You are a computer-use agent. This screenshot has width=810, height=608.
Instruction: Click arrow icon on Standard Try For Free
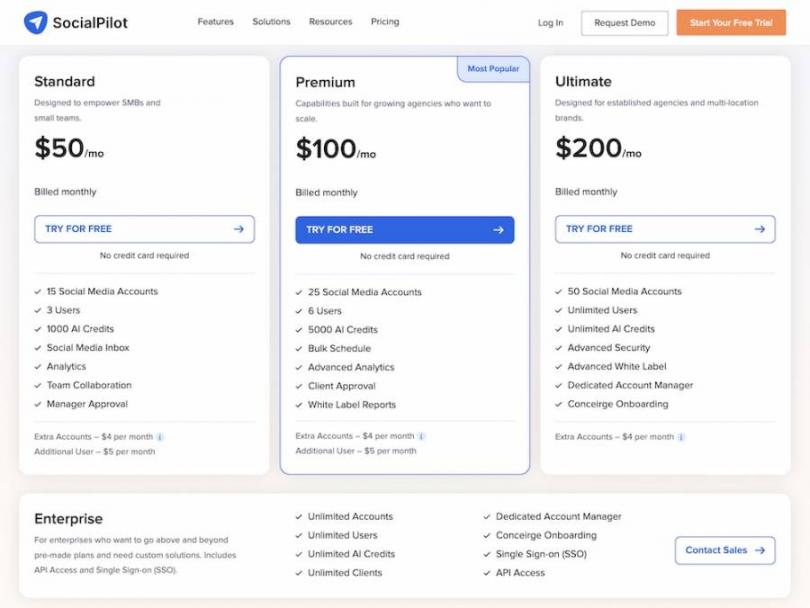click(x=239, y=229)
